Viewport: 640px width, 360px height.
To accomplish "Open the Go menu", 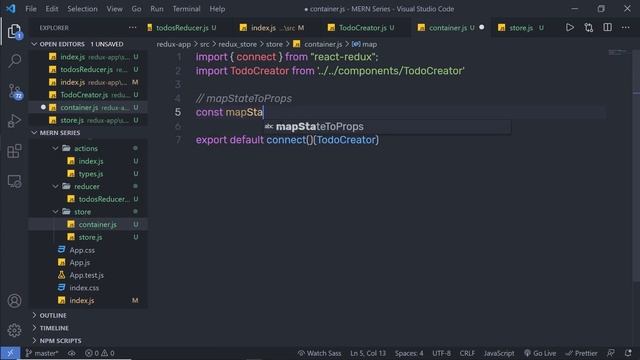I will (x=136, y=9).
